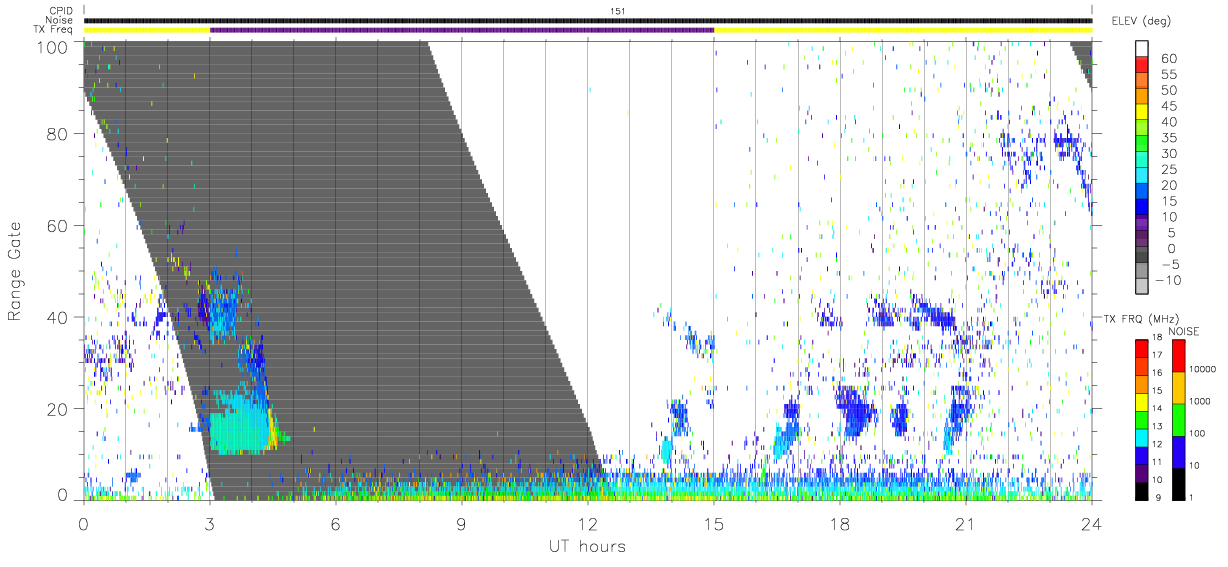Click the 18 tick label on the UT hours axis
This screenshot has height=567, width=1228.
[x=840, y=524]
